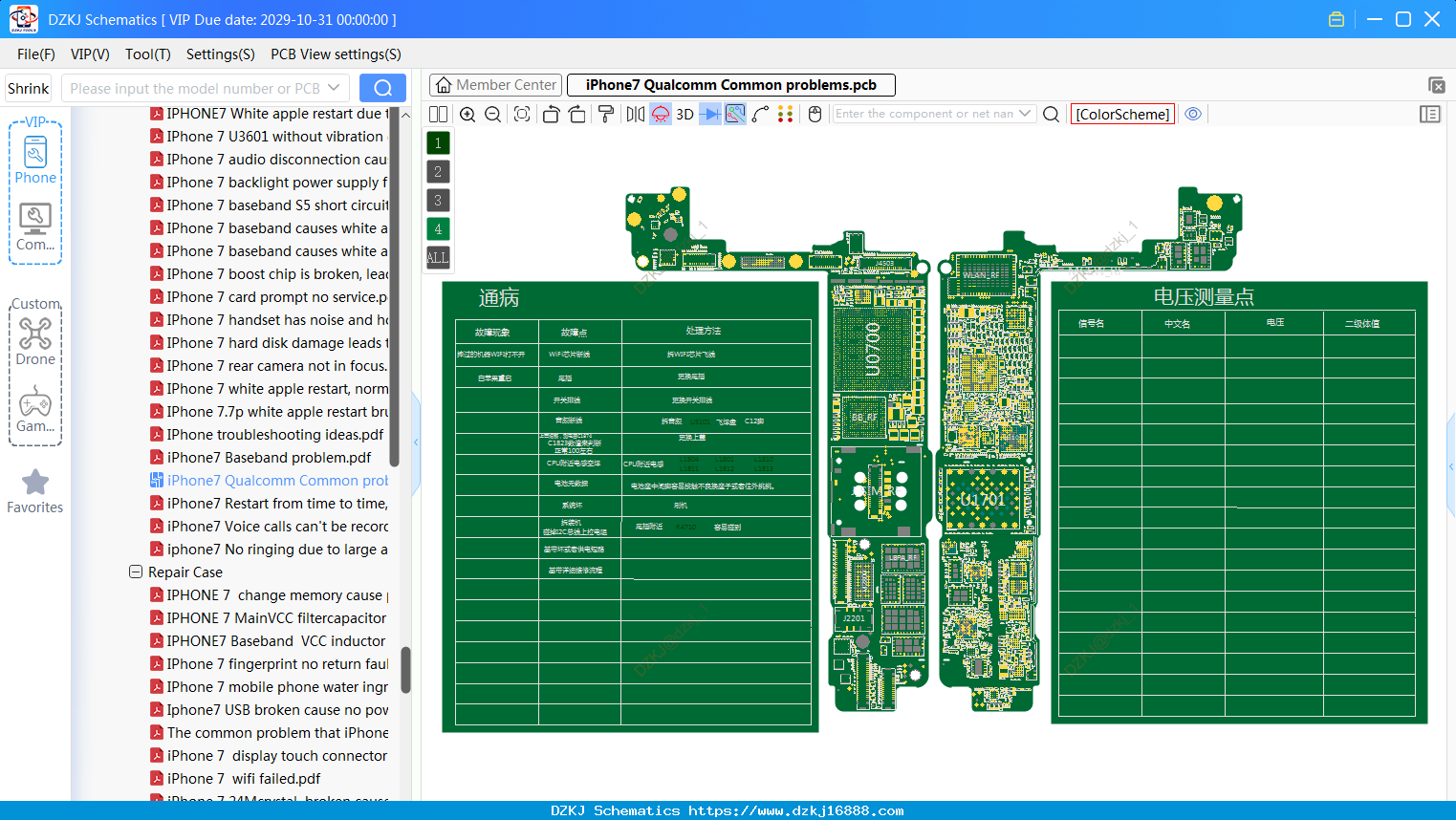Click the Shrink button

29,88
